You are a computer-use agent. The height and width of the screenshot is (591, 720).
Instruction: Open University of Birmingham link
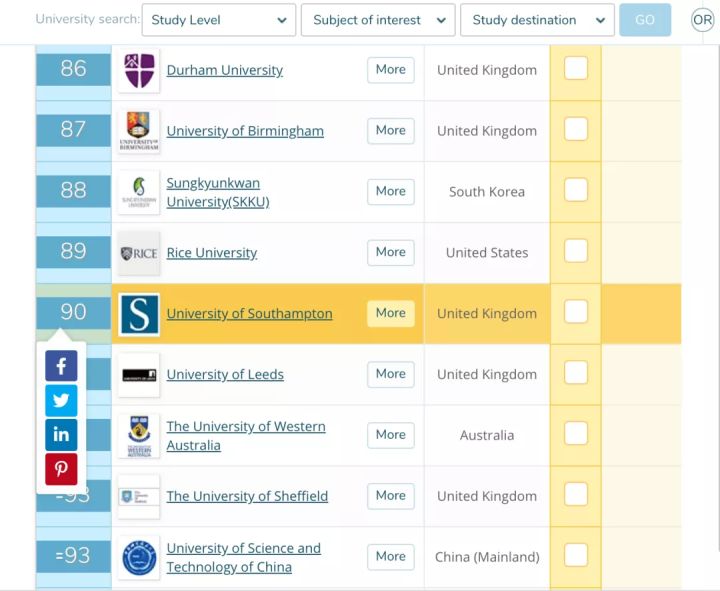[245, 131]
